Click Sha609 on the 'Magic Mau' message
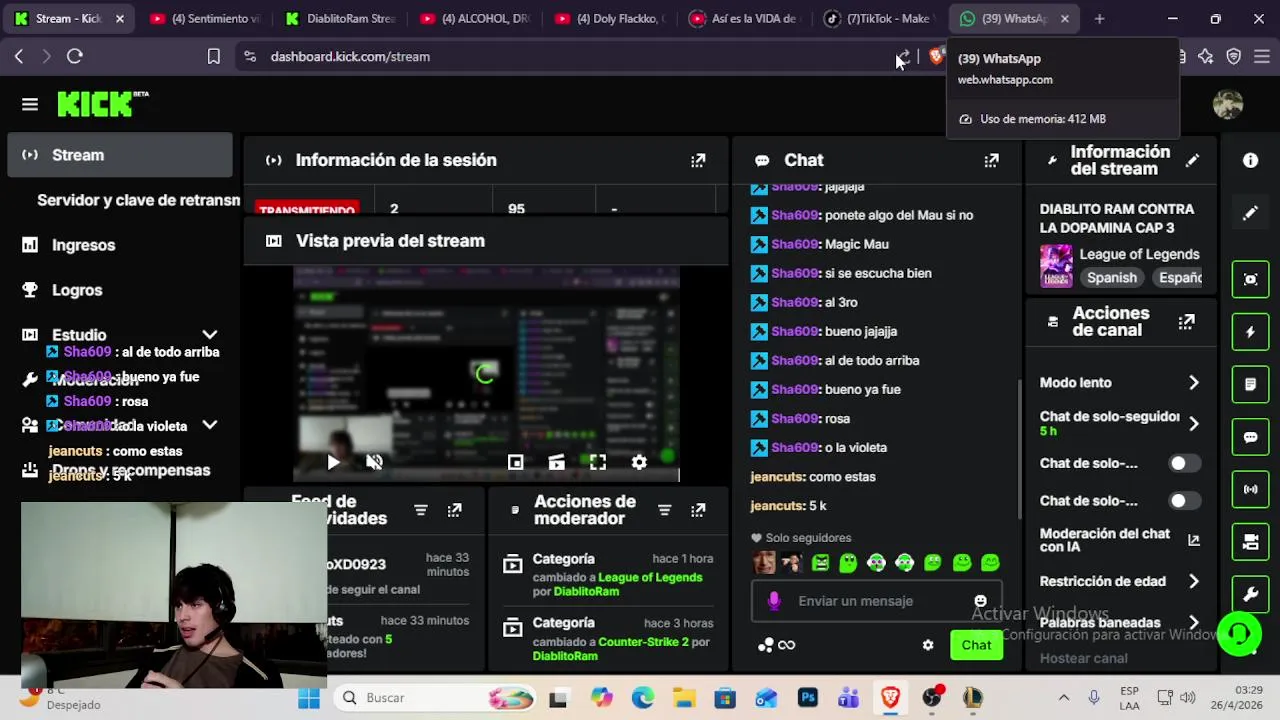 (x=795, y=244)
